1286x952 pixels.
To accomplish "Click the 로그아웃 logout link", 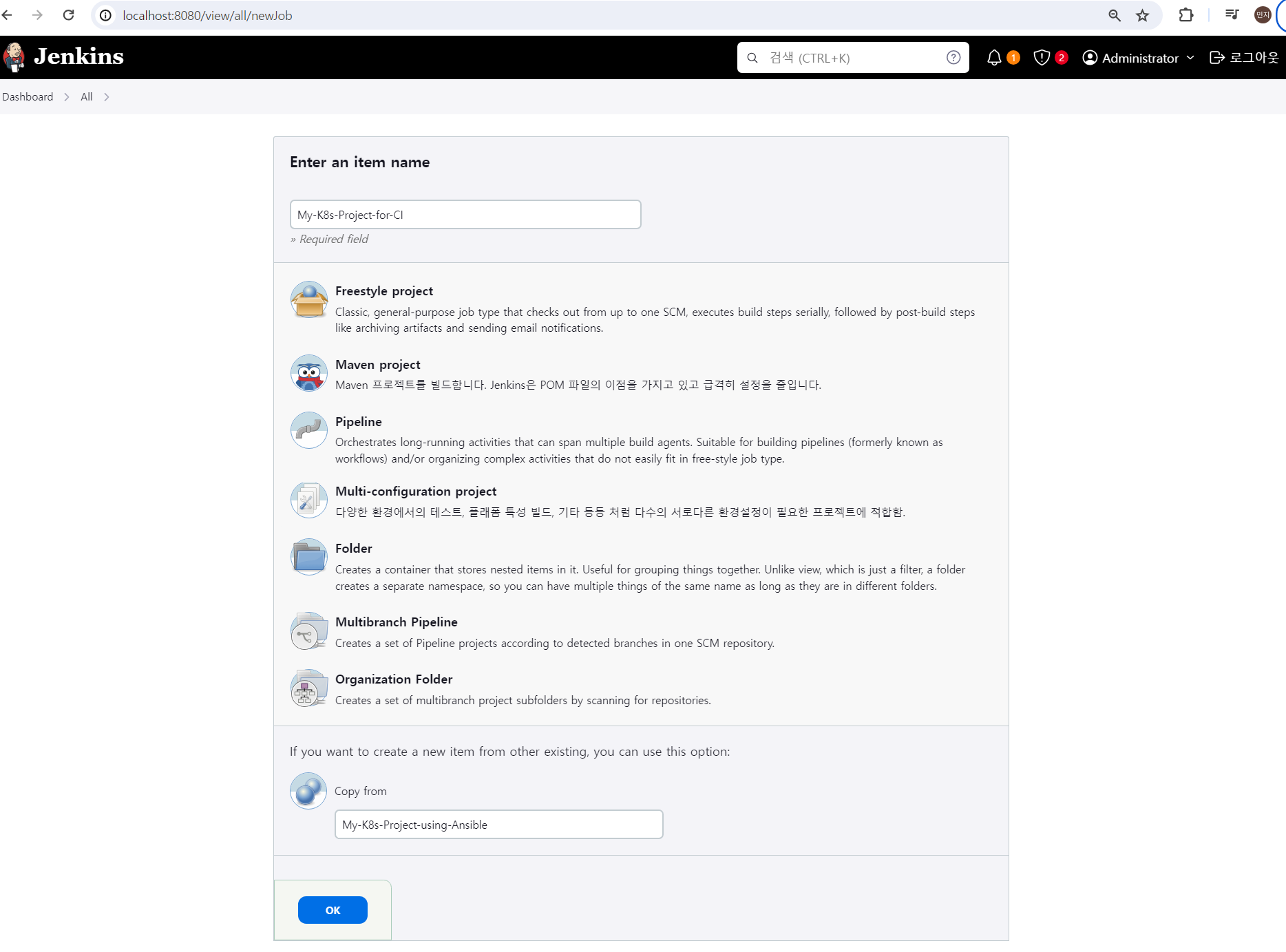I will coord(1244,58).
